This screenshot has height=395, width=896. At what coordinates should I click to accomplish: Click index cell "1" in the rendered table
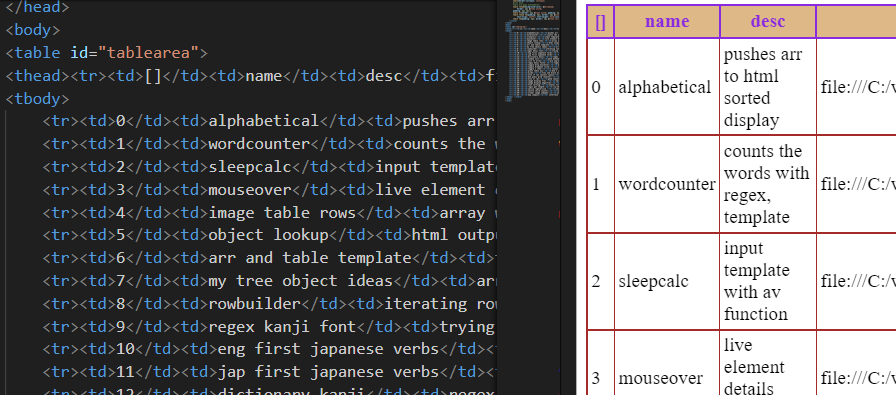click(x=601, y=184)
